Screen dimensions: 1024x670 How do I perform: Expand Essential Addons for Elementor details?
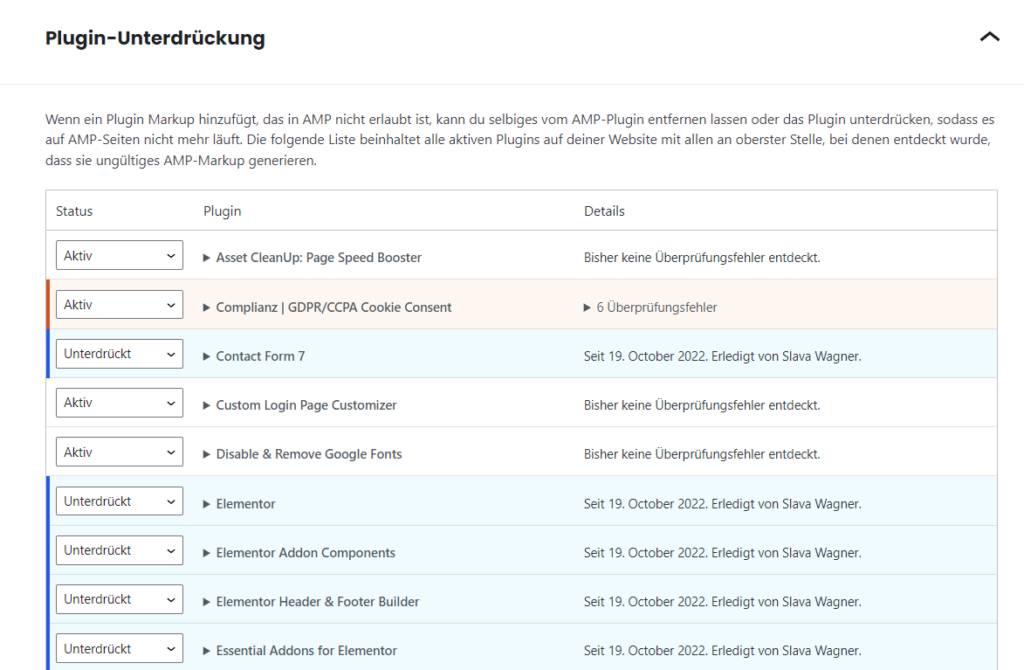pos(300,650)
